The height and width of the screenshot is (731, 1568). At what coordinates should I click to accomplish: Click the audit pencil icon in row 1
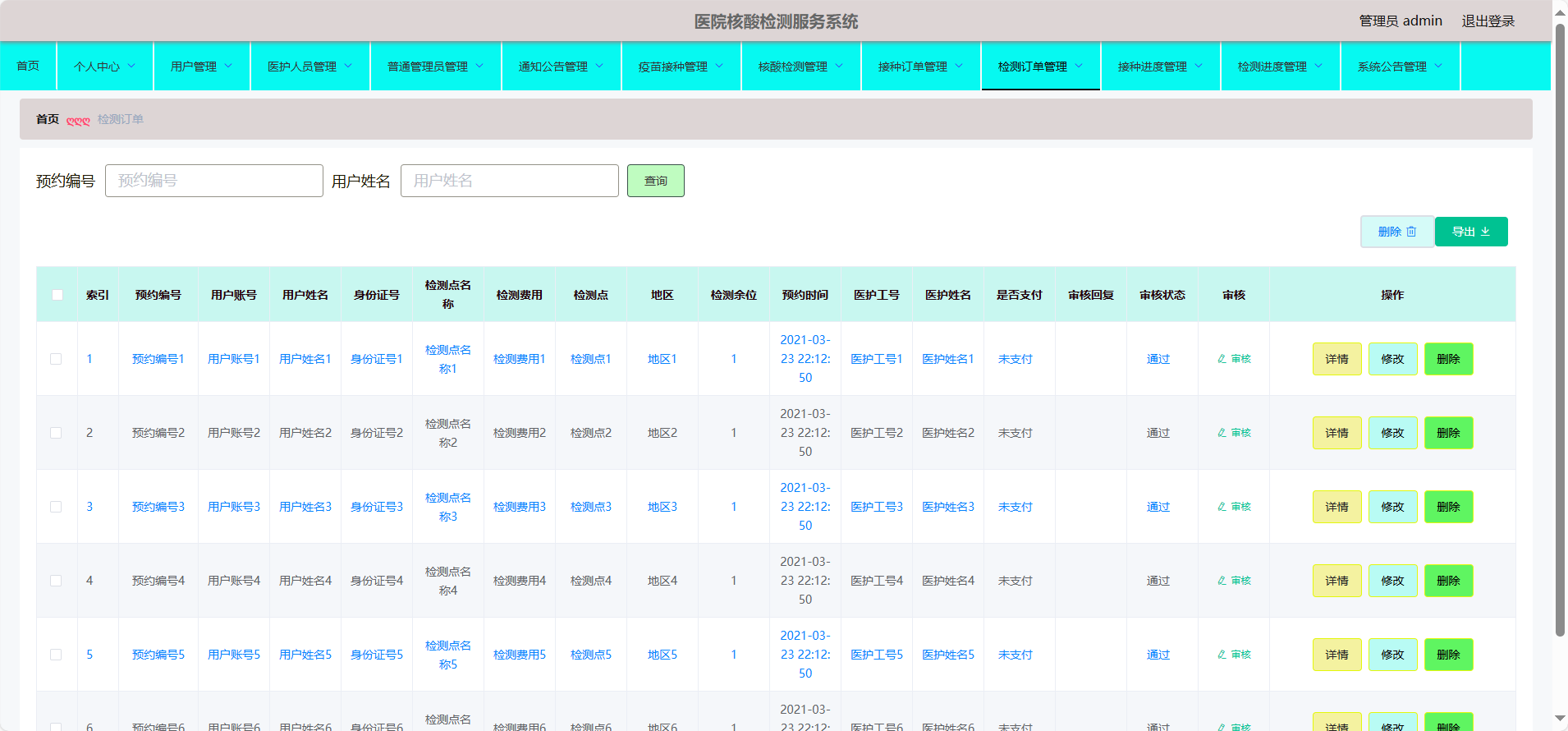(1222, 359)
